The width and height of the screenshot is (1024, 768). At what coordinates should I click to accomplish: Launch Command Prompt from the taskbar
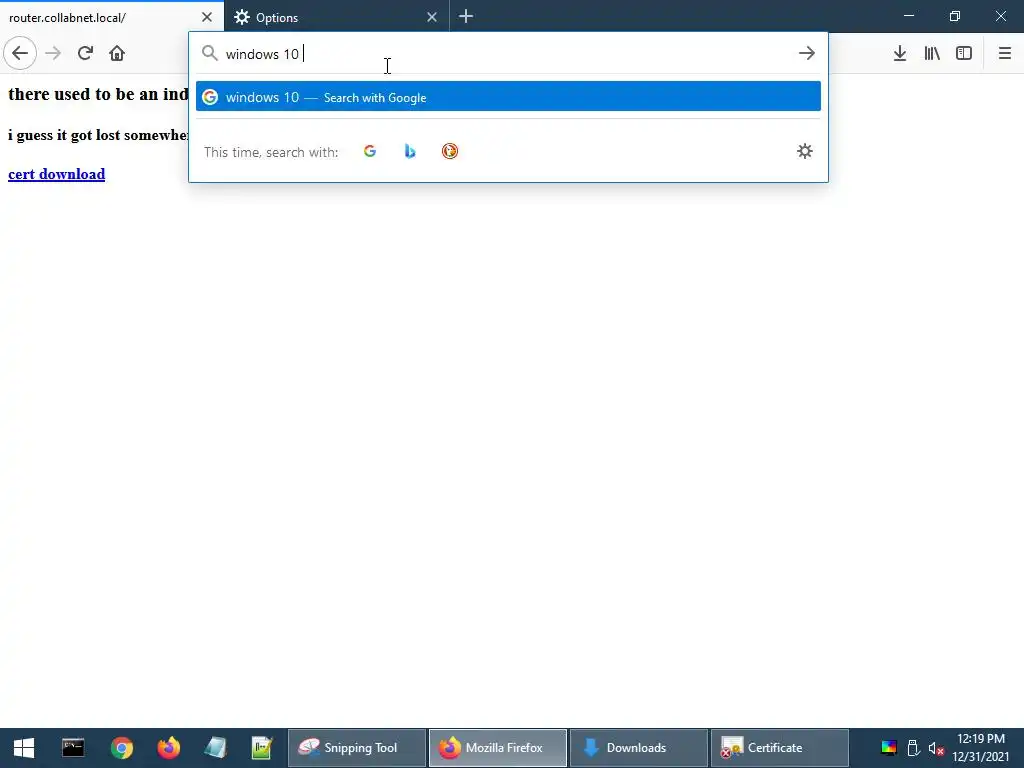[73, 748]
